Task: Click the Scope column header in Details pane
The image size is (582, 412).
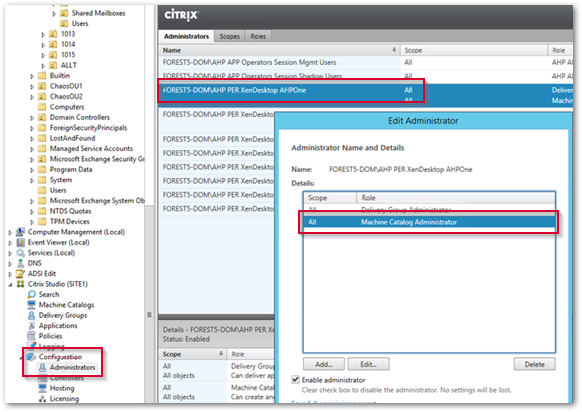Action: (192, 354)
